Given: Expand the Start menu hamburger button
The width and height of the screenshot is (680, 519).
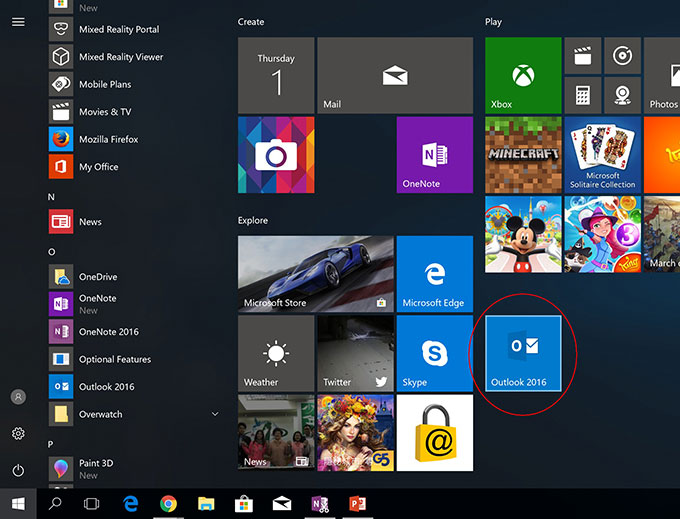Looking at the screenshot, I should click(x=18, y=22).
